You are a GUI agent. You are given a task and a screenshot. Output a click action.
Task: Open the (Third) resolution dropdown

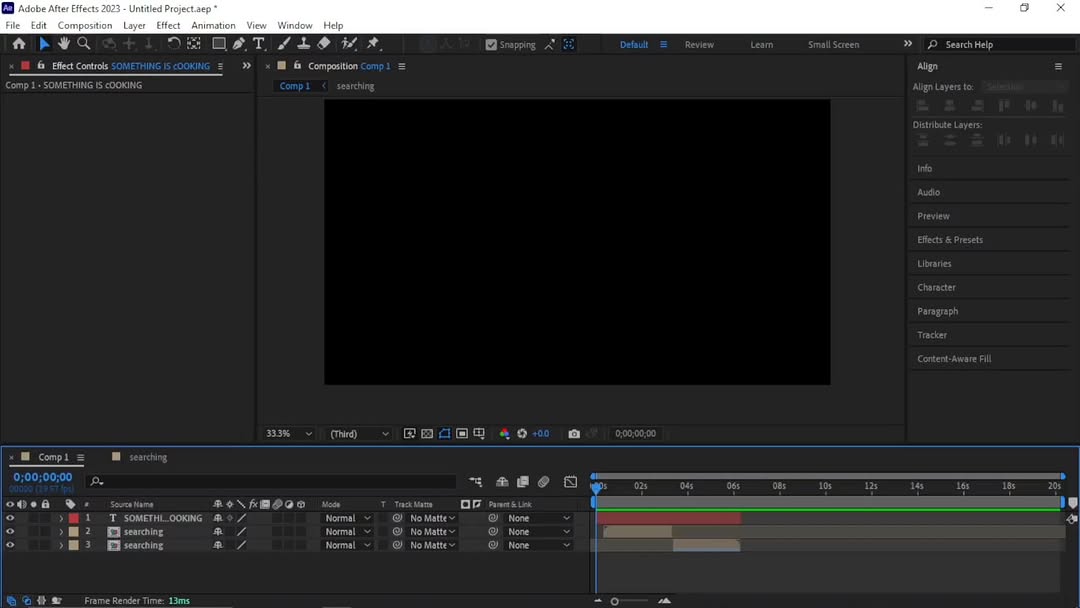point(359,434)
